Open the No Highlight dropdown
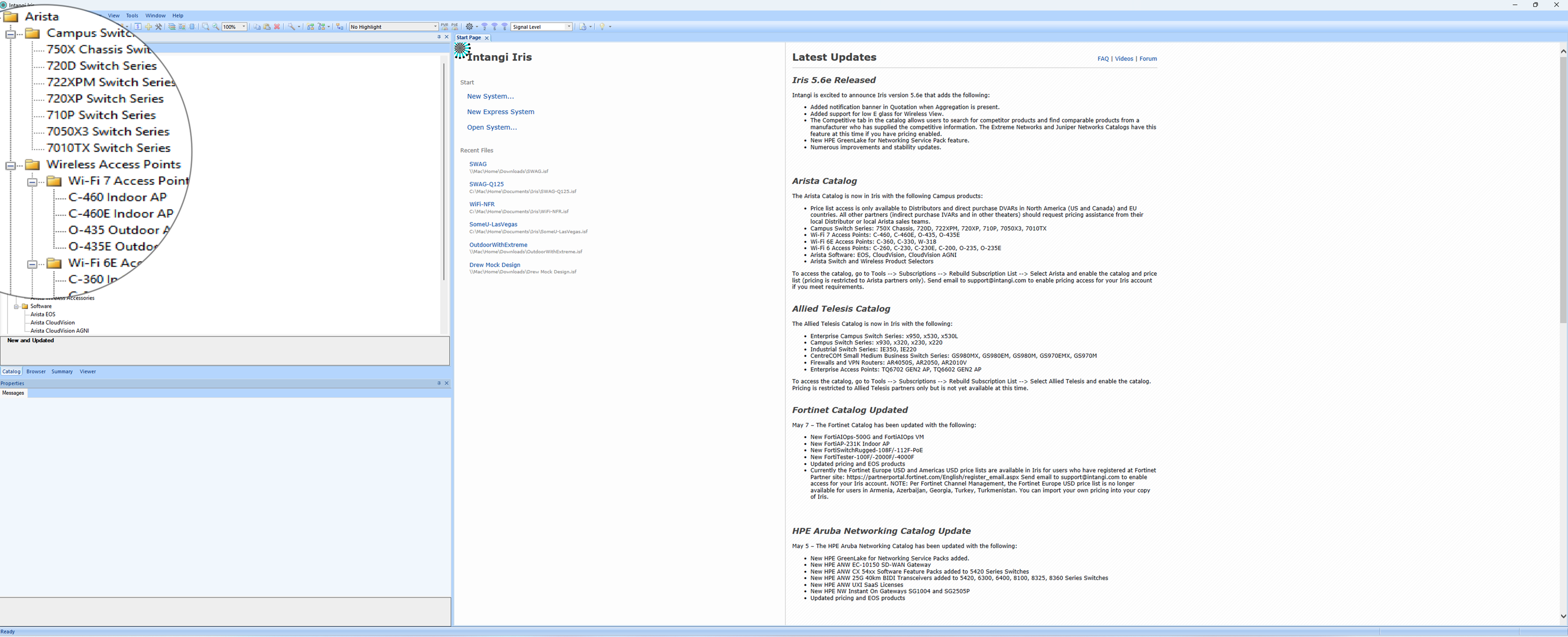 (435, 27)
